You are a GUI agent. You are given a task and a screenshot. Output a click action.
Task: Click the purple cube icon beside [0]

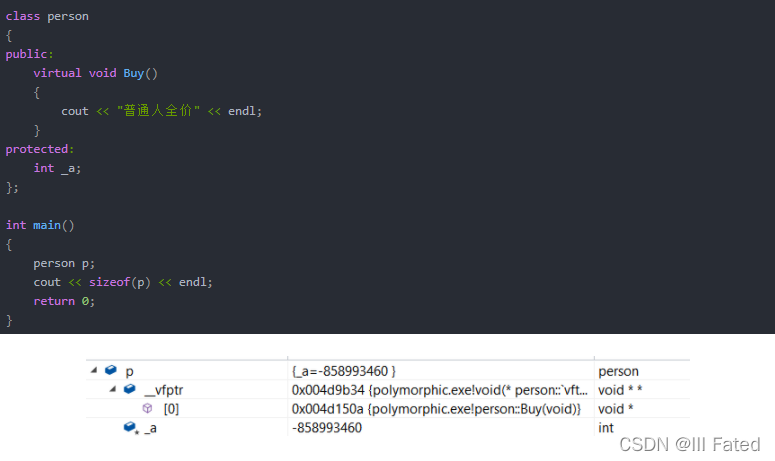(x=147, y=408)
